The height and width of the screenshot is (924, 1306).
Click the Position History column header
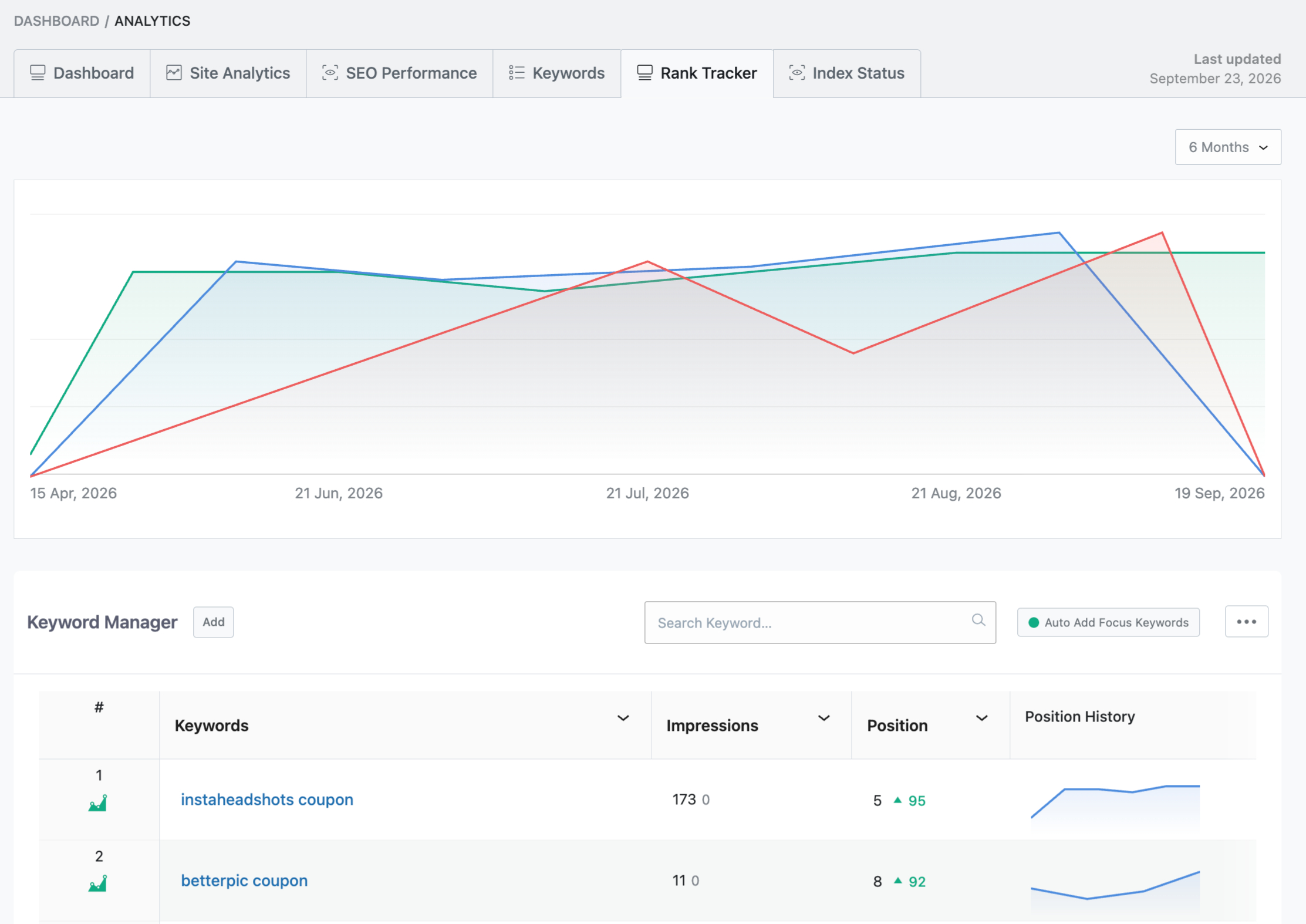[x=1080, y=717]
